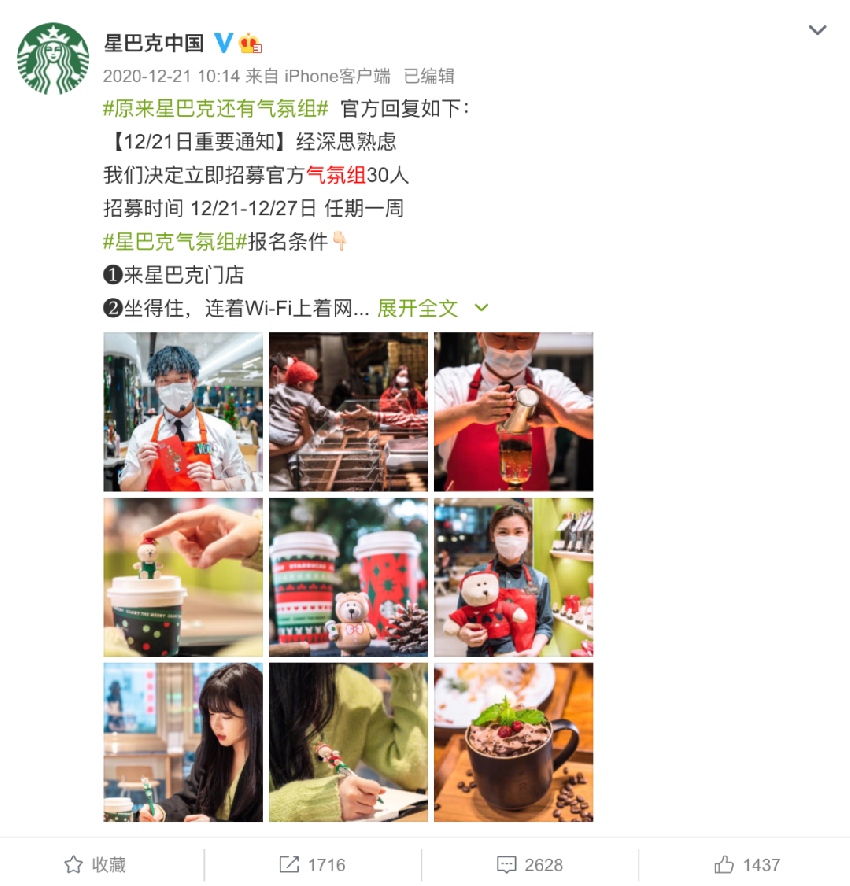Click the red highlighted 气氛组 keyword
Screen dimensions: 850x886
tap(336, 175)
